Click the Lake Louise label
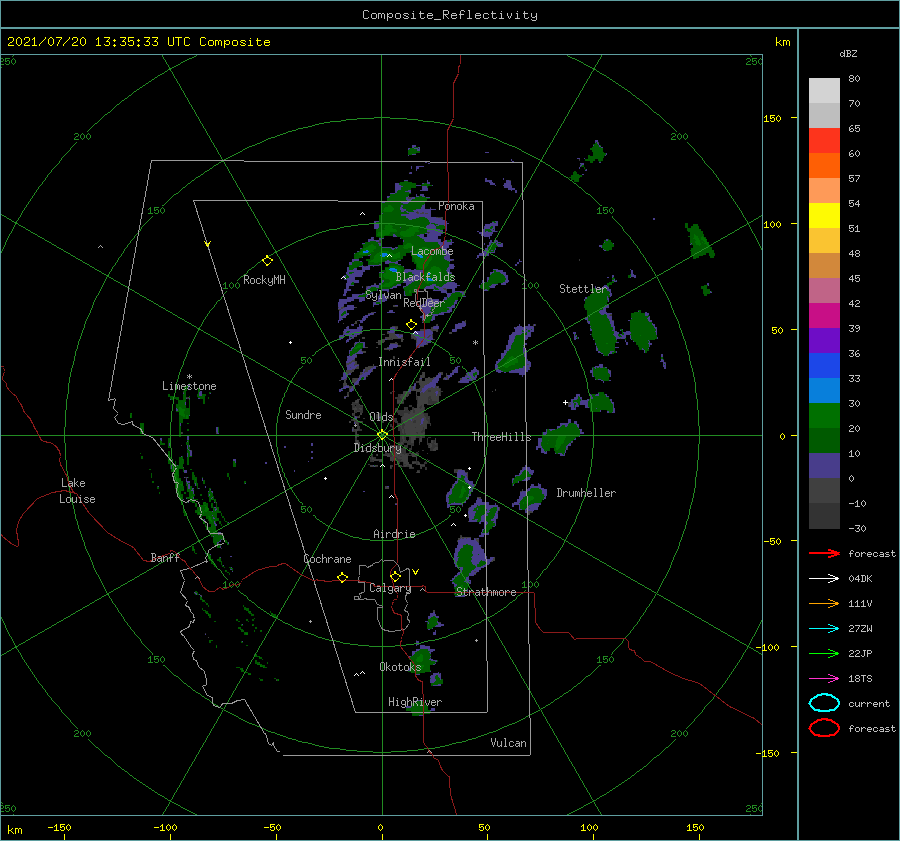This screenshot has width=900, height=841. click(77, 491)
